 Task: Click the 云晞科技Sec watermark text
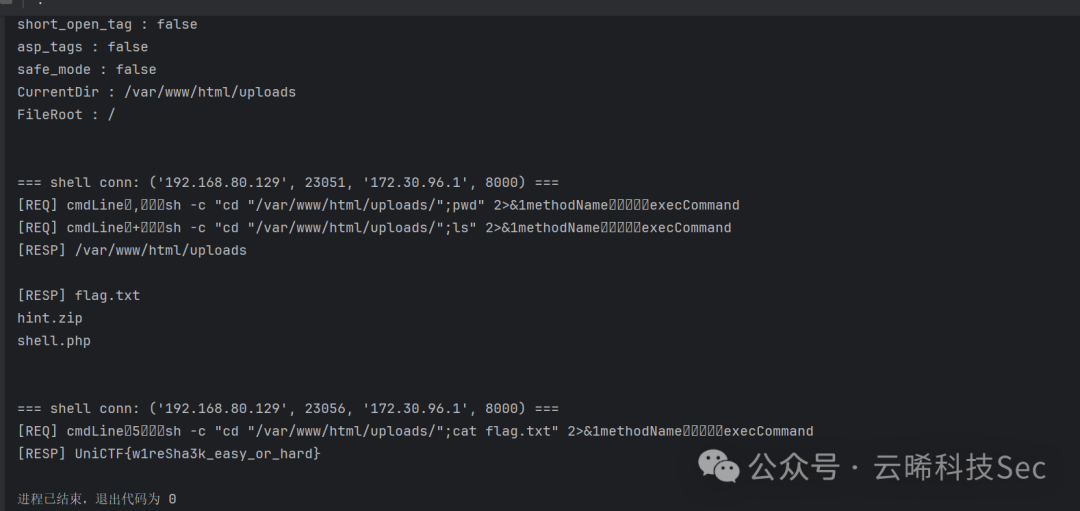click(x=960, y=468)
